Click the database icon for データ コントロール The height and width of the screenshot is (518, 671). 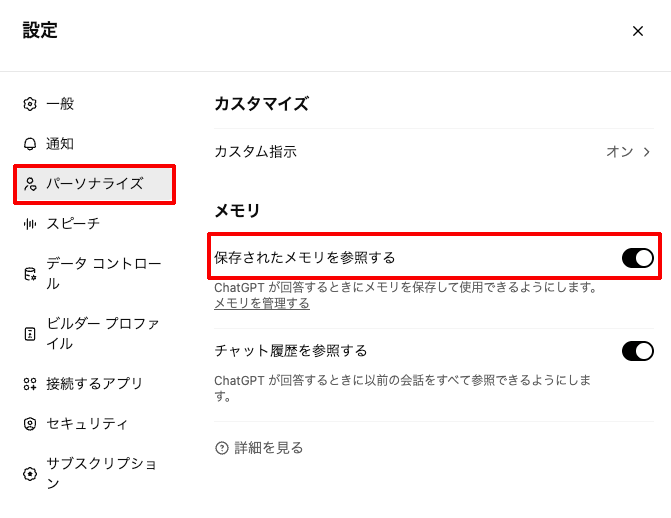pyautogui.click(x=30, y=274)
